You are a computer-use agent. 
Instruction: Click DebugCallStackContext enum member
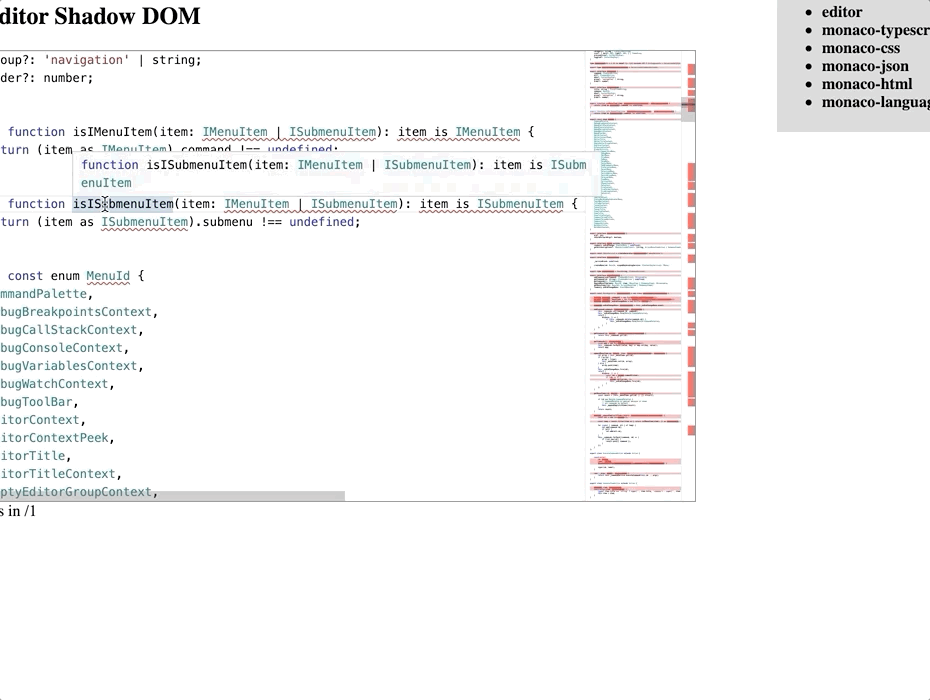tap(69, 330)
